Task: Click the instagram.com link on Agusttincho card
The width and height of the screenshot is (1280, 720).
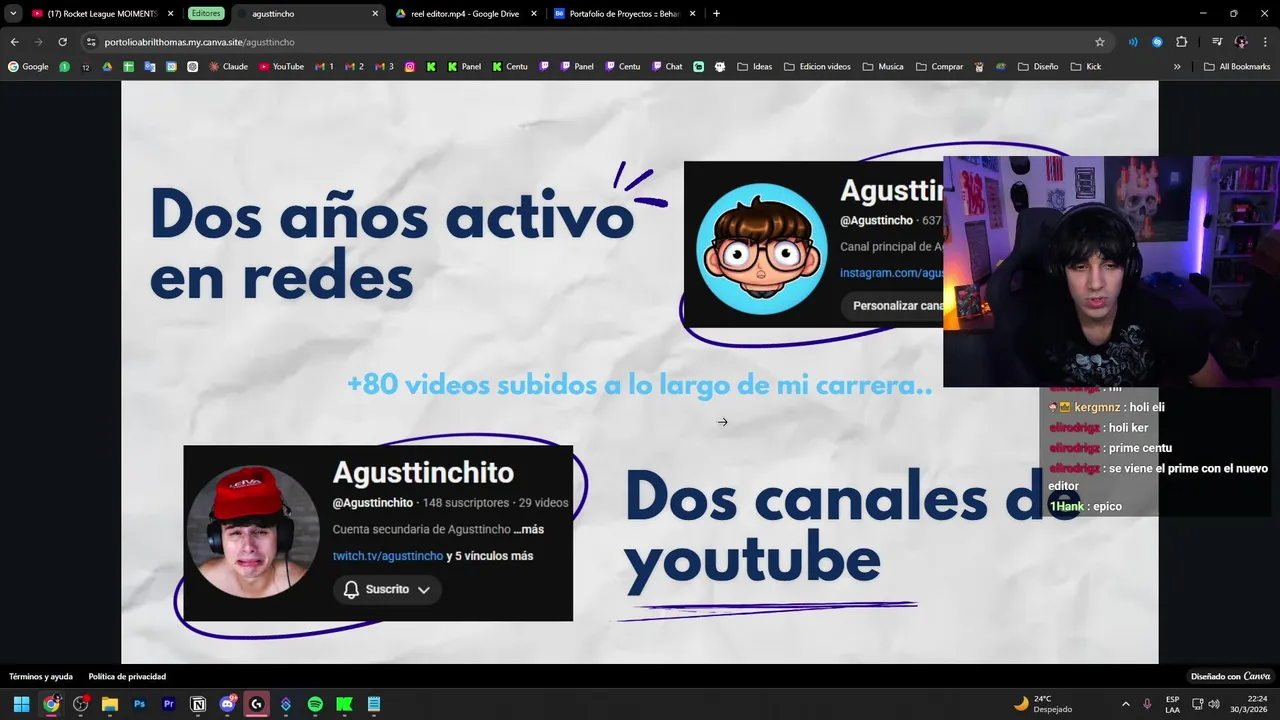Action: click(x=891, y=273)
